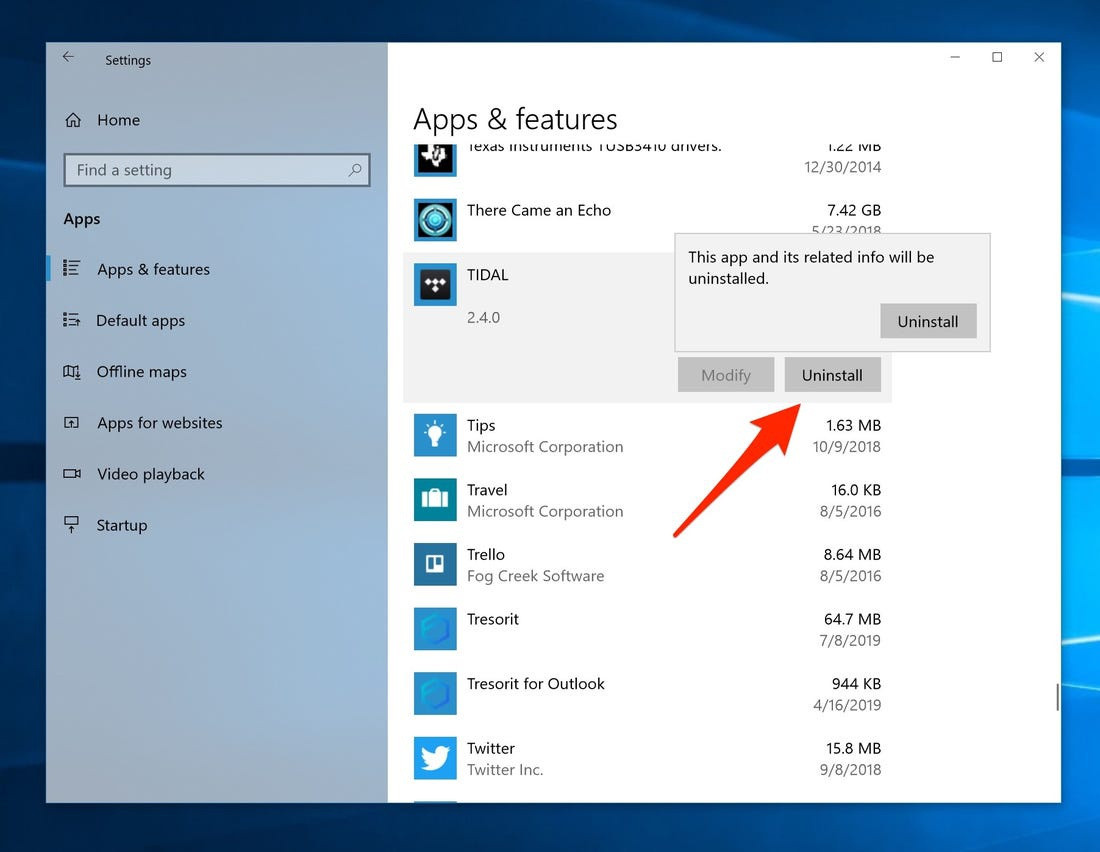Click the Tresorit app icon
This screenshot has width=1100, height=852.
click(435, 629)
